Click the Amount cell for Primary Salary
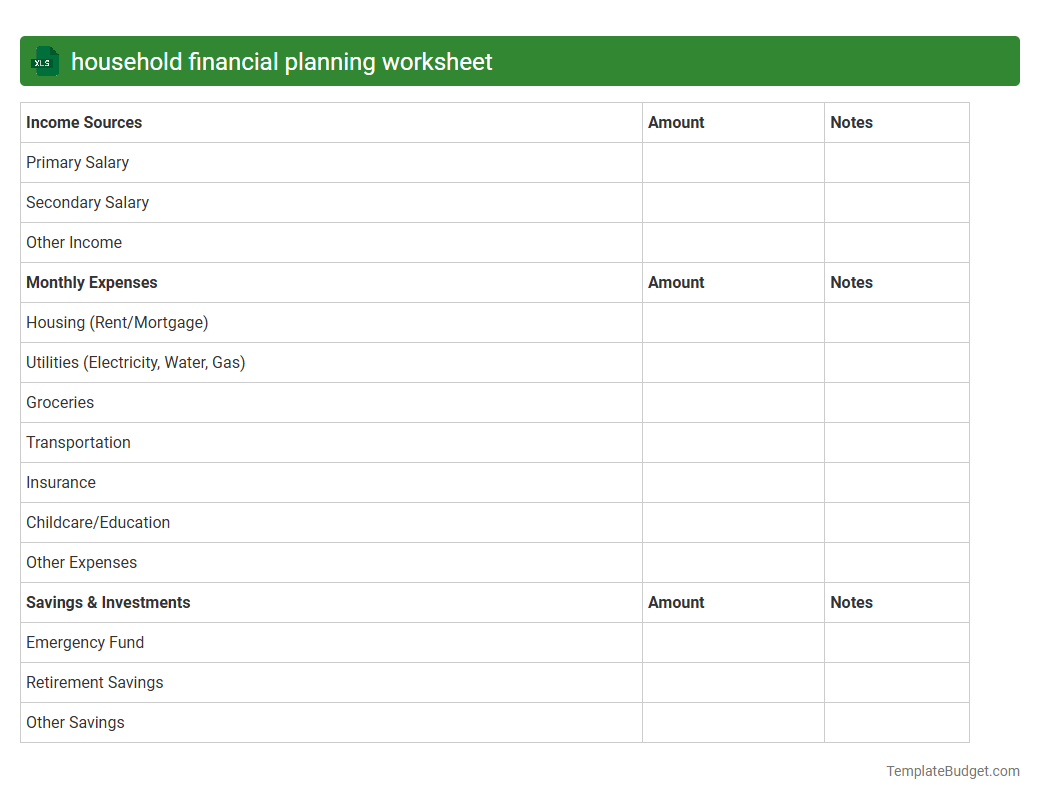The height and width of the screenshot is (800, 1040). (x=733, y=162)
